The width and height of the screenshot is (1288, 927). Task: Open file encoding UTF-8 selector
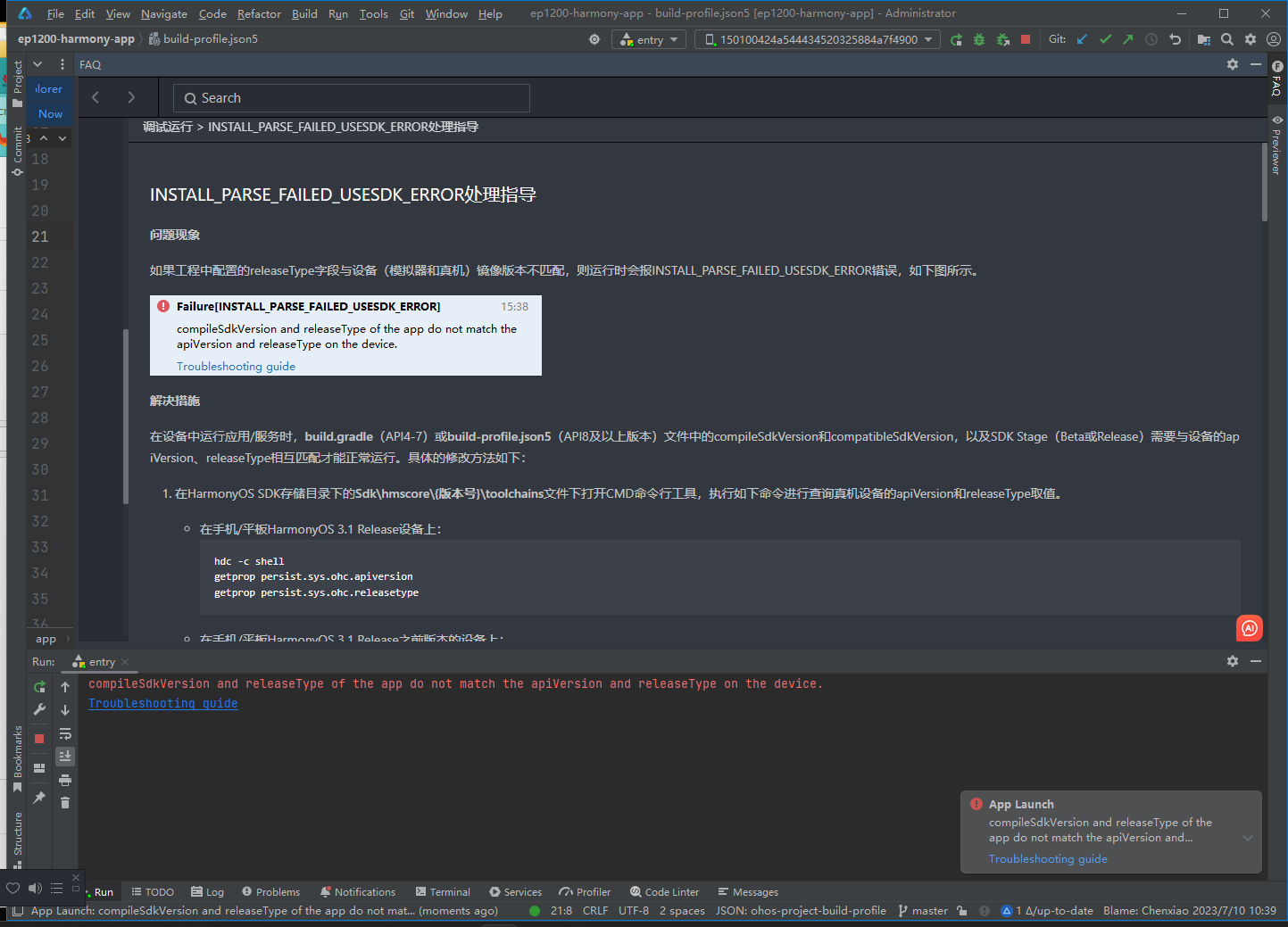(634, 911)
